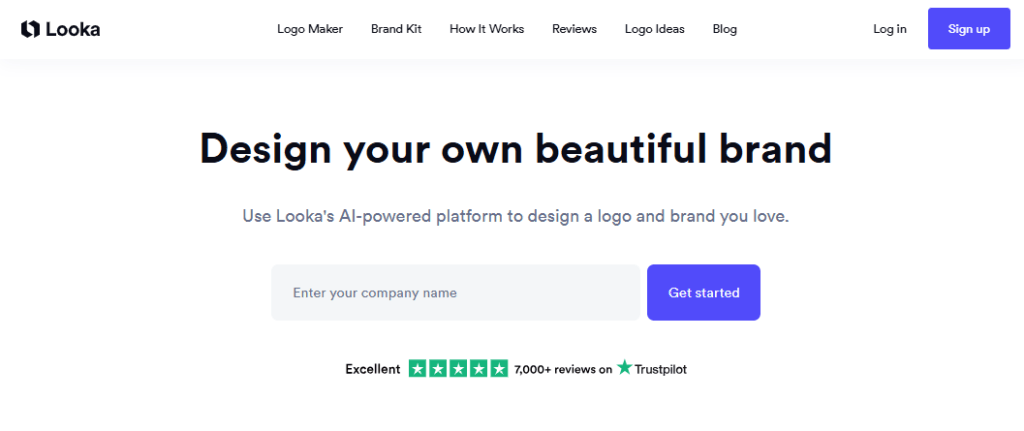Image resolution: width=1024 pixels, height=431 pixels.
Task: View the Reviews page
Action: 574,29
